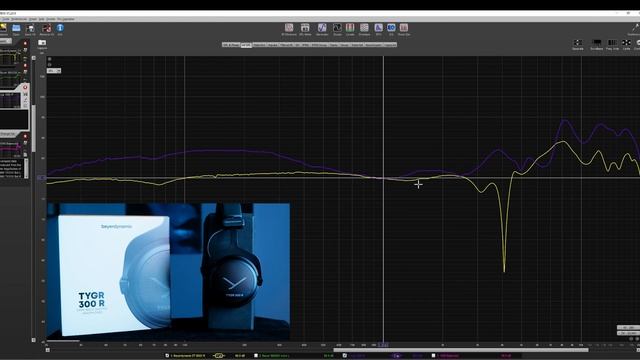The width and height of the screenshot is (640, 360).
Task: Toggle the second legend trace checkbox
Action: coord(256,356)
